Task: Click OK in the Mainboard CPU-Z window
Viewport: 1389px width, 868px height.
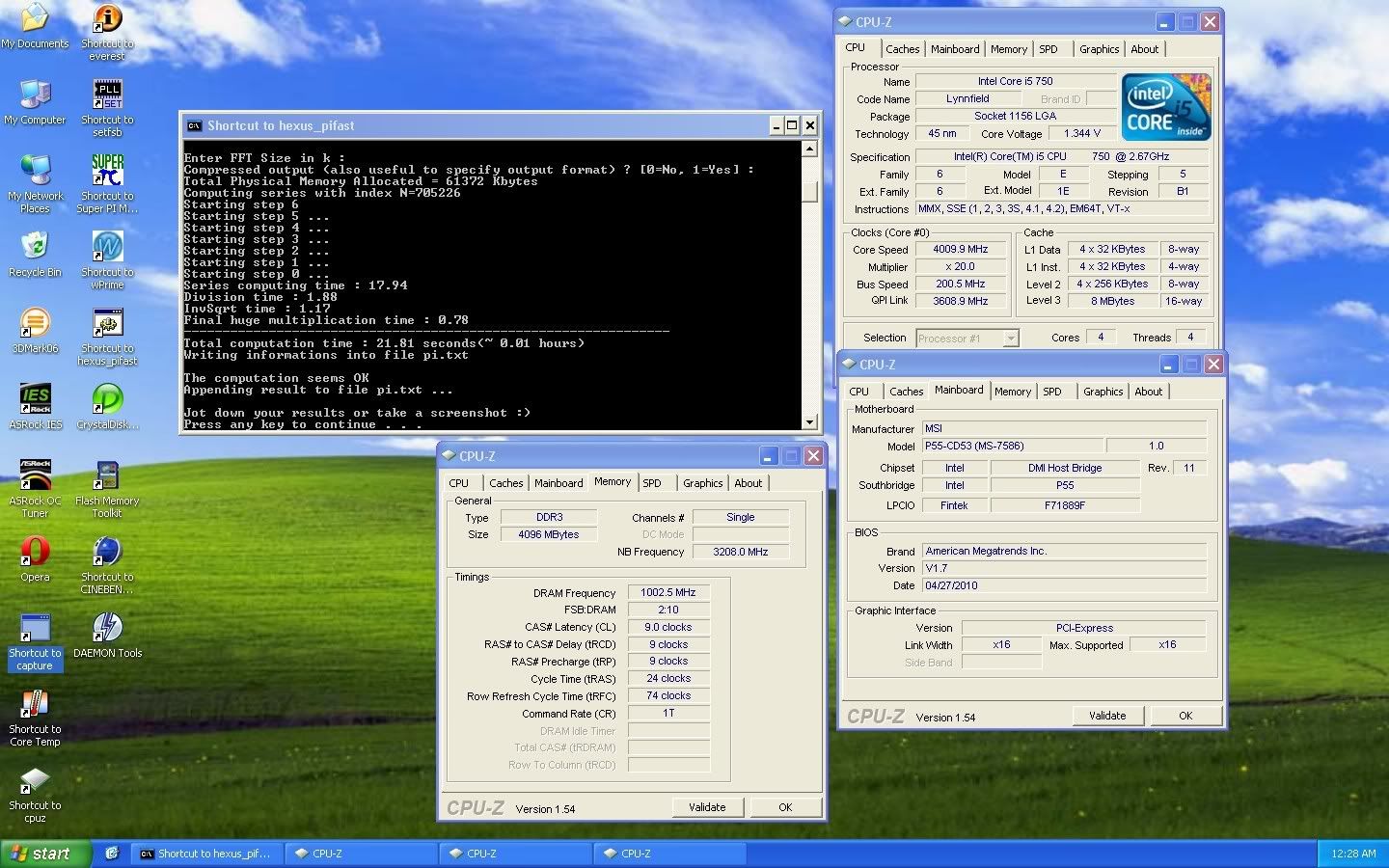Action: pos(1185,716)
